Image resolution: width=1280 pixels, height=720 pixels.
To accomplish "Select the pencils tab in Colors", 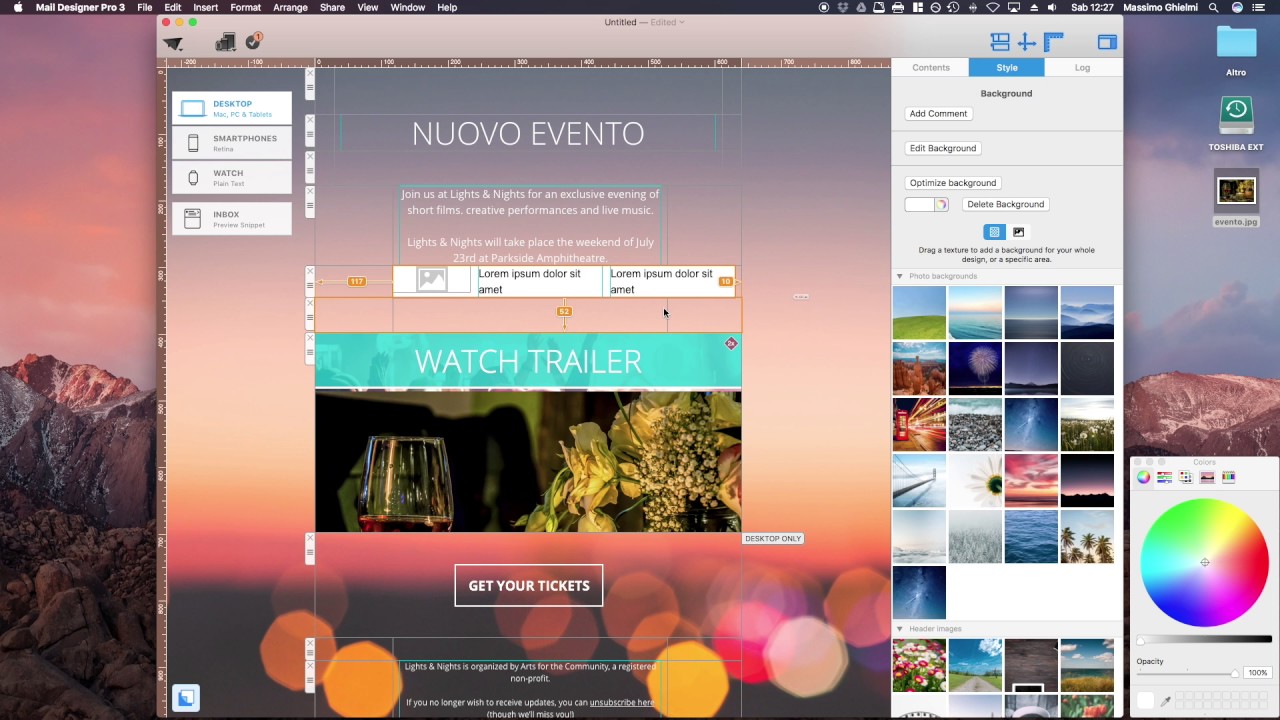I will 1228,477.
